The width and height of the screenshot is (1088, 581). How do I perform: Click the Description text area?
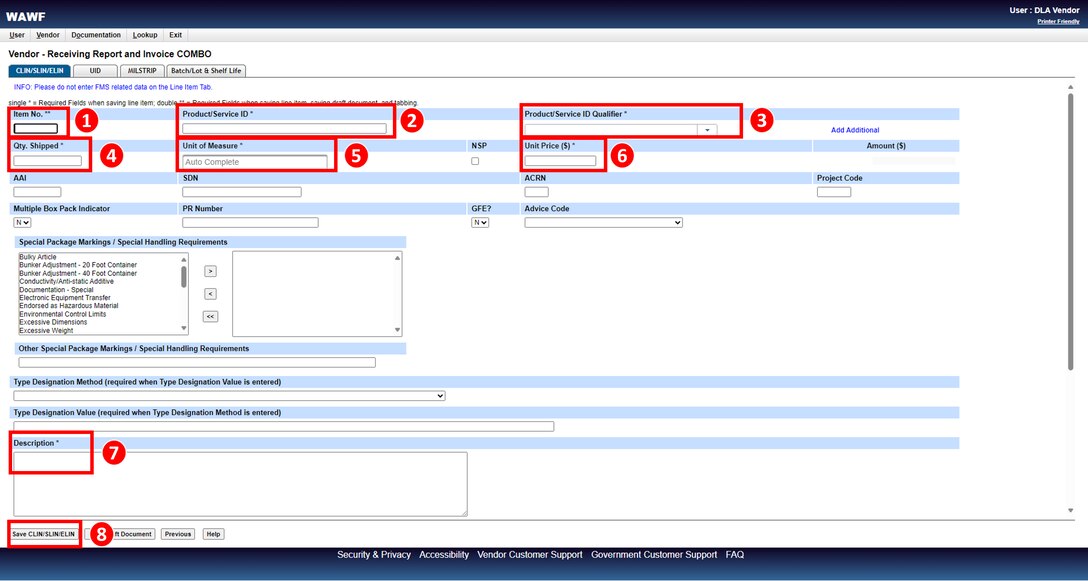click(x=240, y=484)
